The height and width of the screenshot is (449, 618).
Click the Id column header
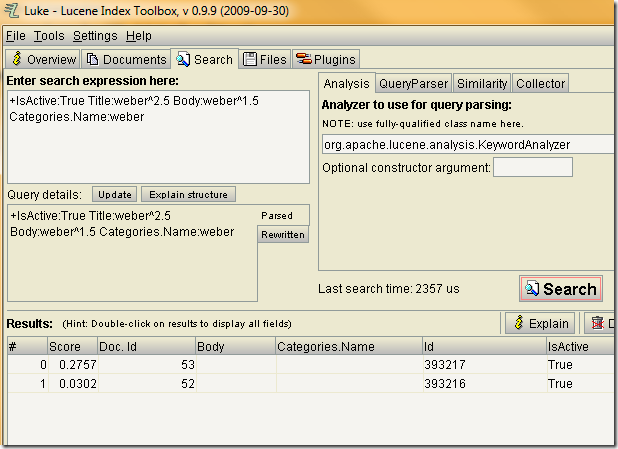click(x=484, y=347)
